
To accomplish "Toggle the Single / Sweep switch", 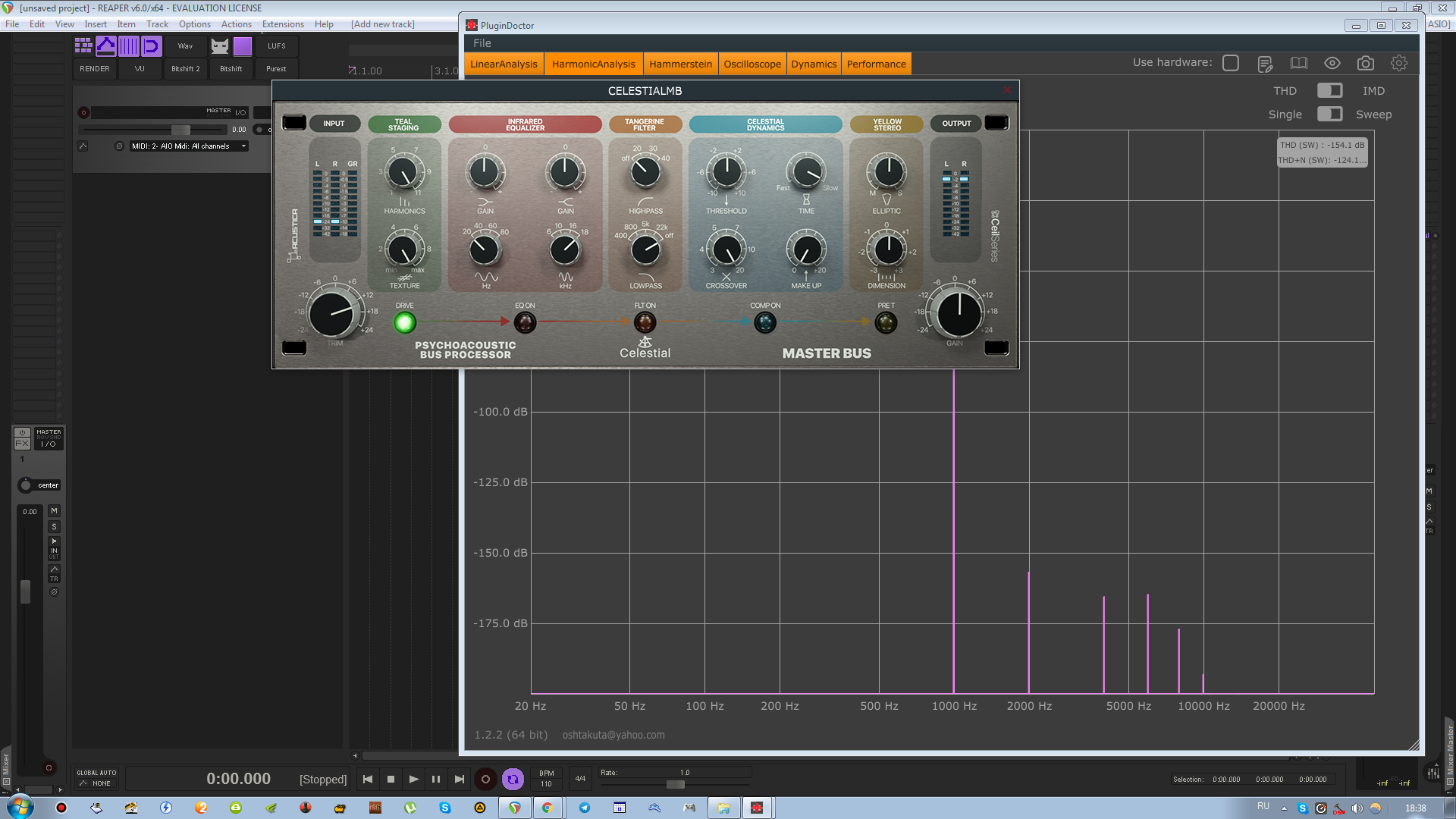I will [x=1329, y=114].
